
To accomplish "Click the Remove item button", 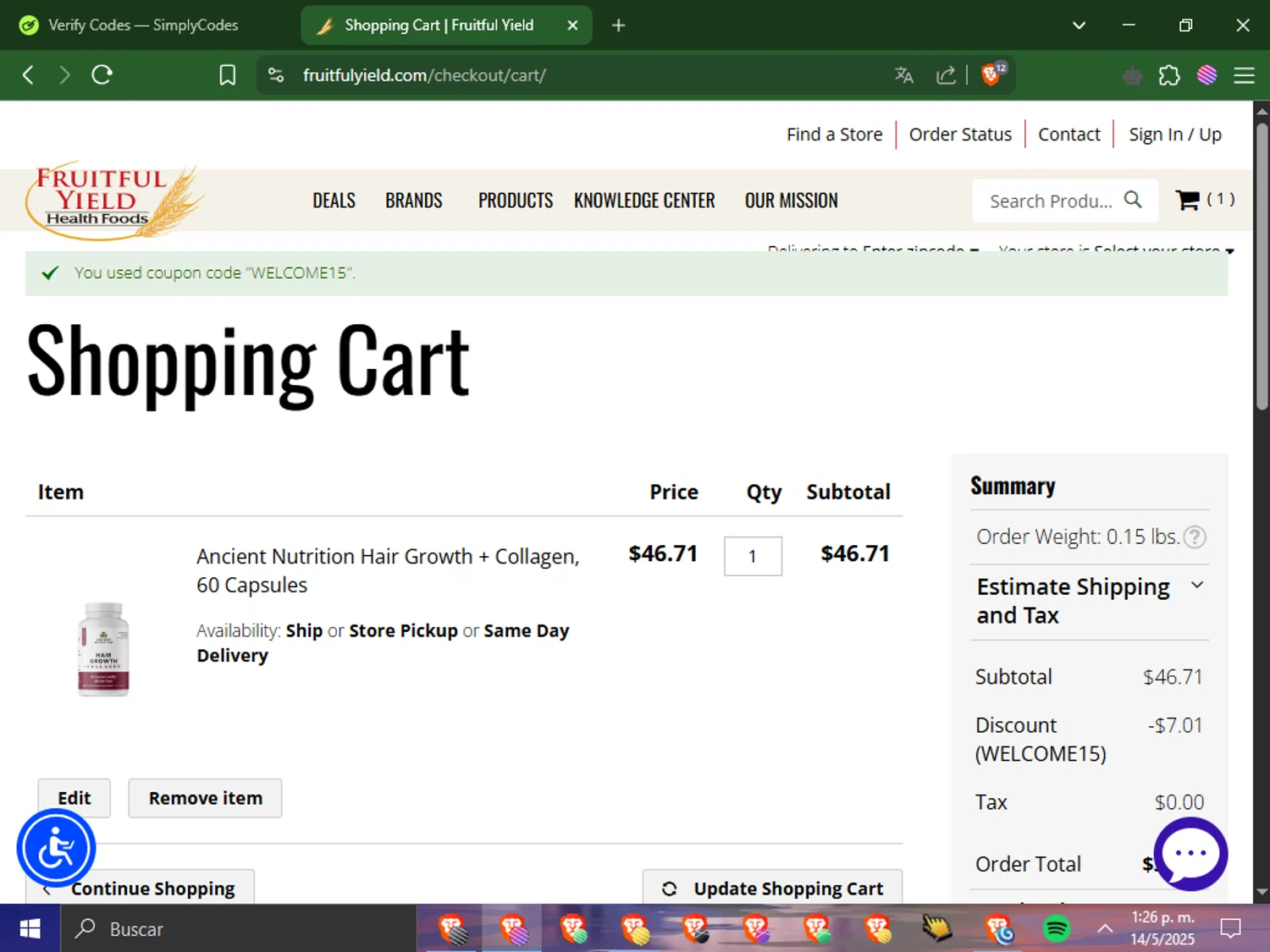I will click(x=205, y=798).
